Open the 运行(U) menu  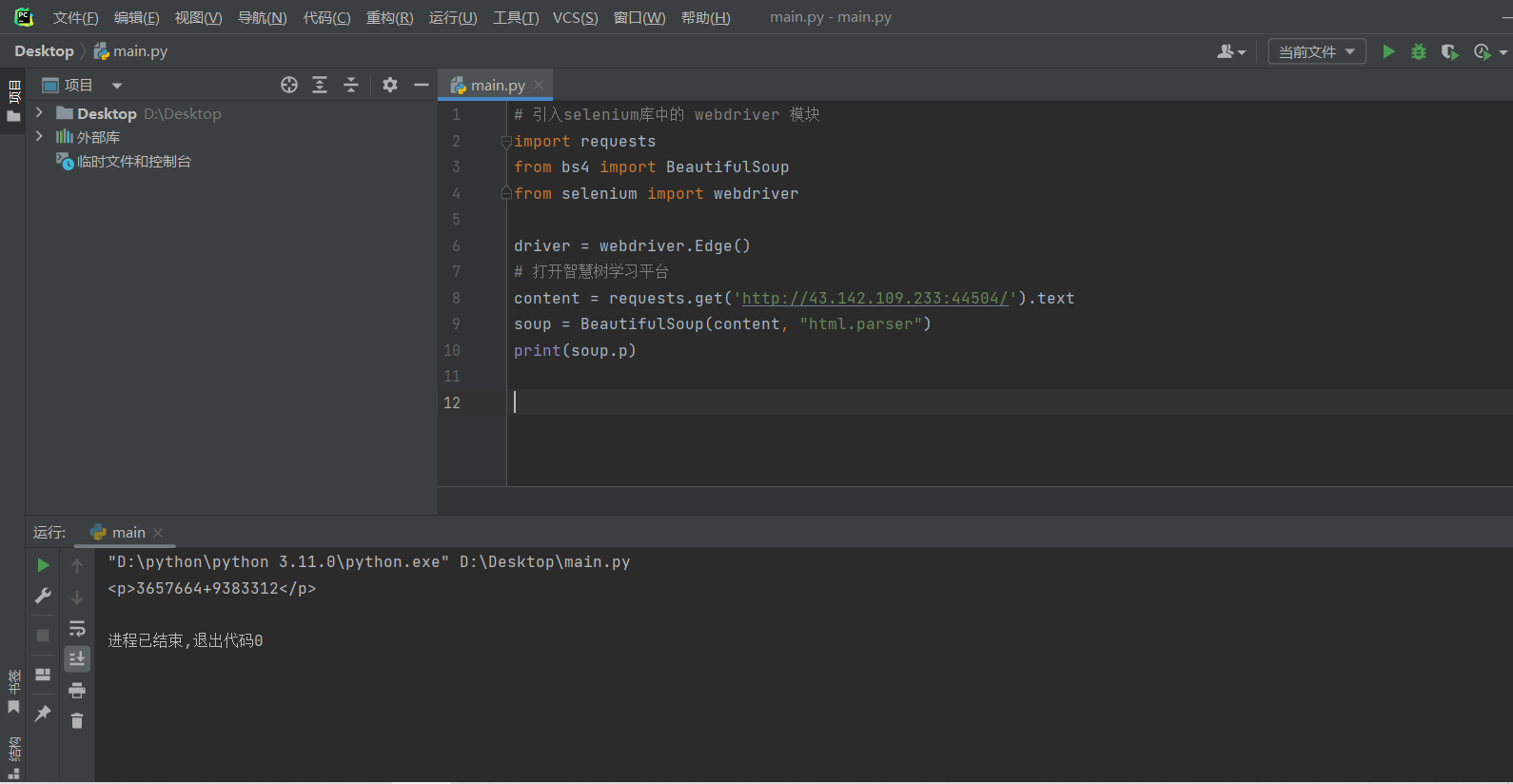pos(453,18)
